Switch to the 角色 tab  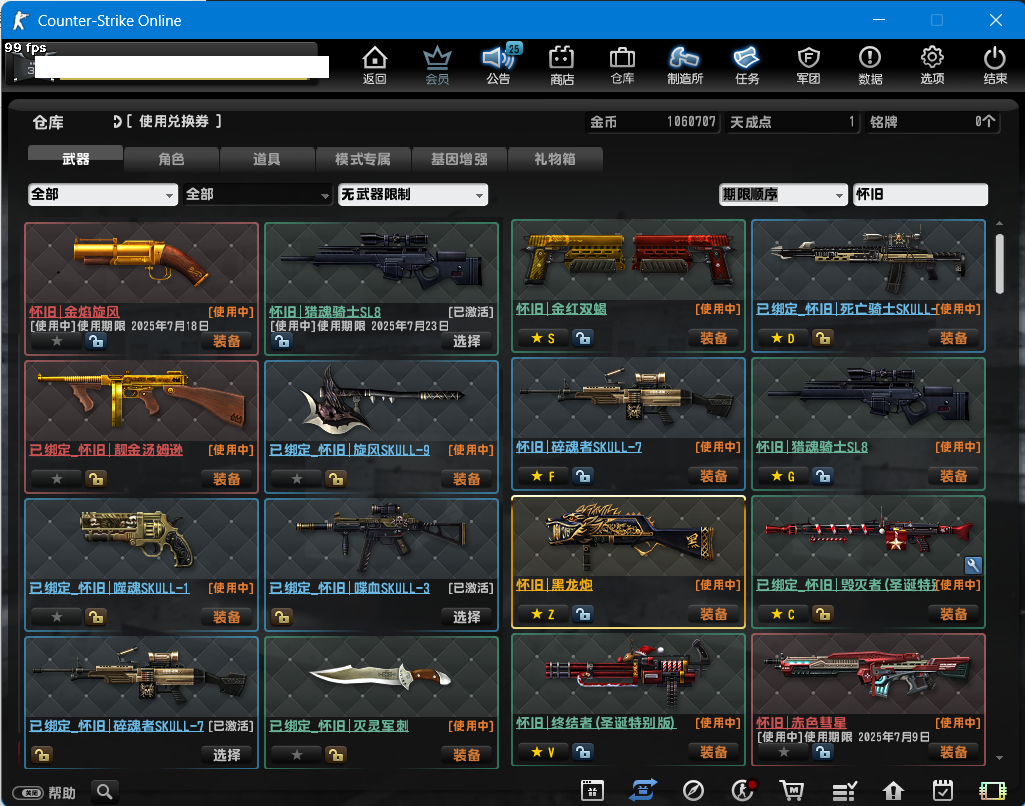pyautogui.click(x=171, y=158)
